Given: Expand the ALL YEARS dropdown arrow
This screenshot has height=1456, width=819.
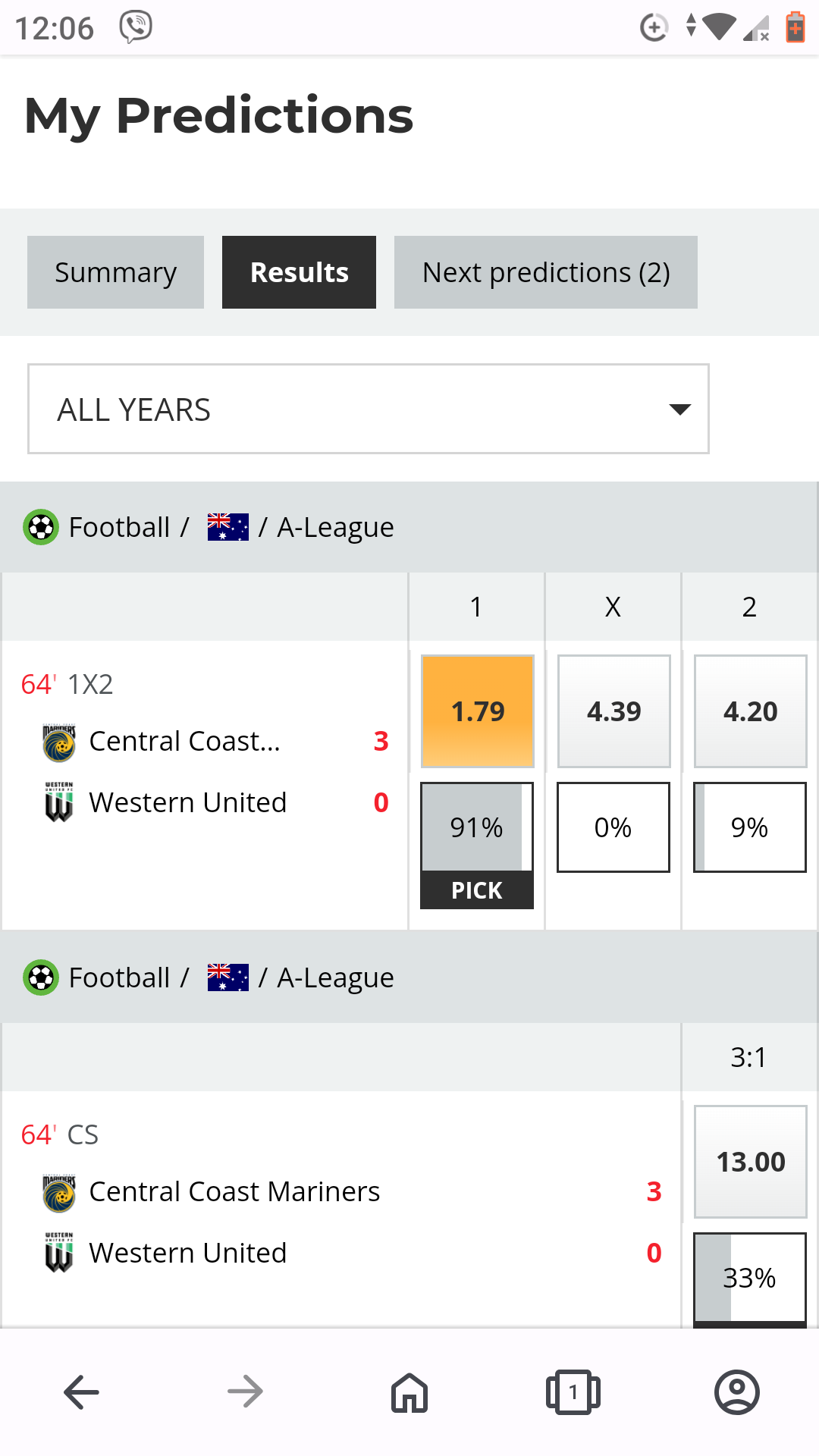Looking at the screenshot, I should (x=679, y=409).
